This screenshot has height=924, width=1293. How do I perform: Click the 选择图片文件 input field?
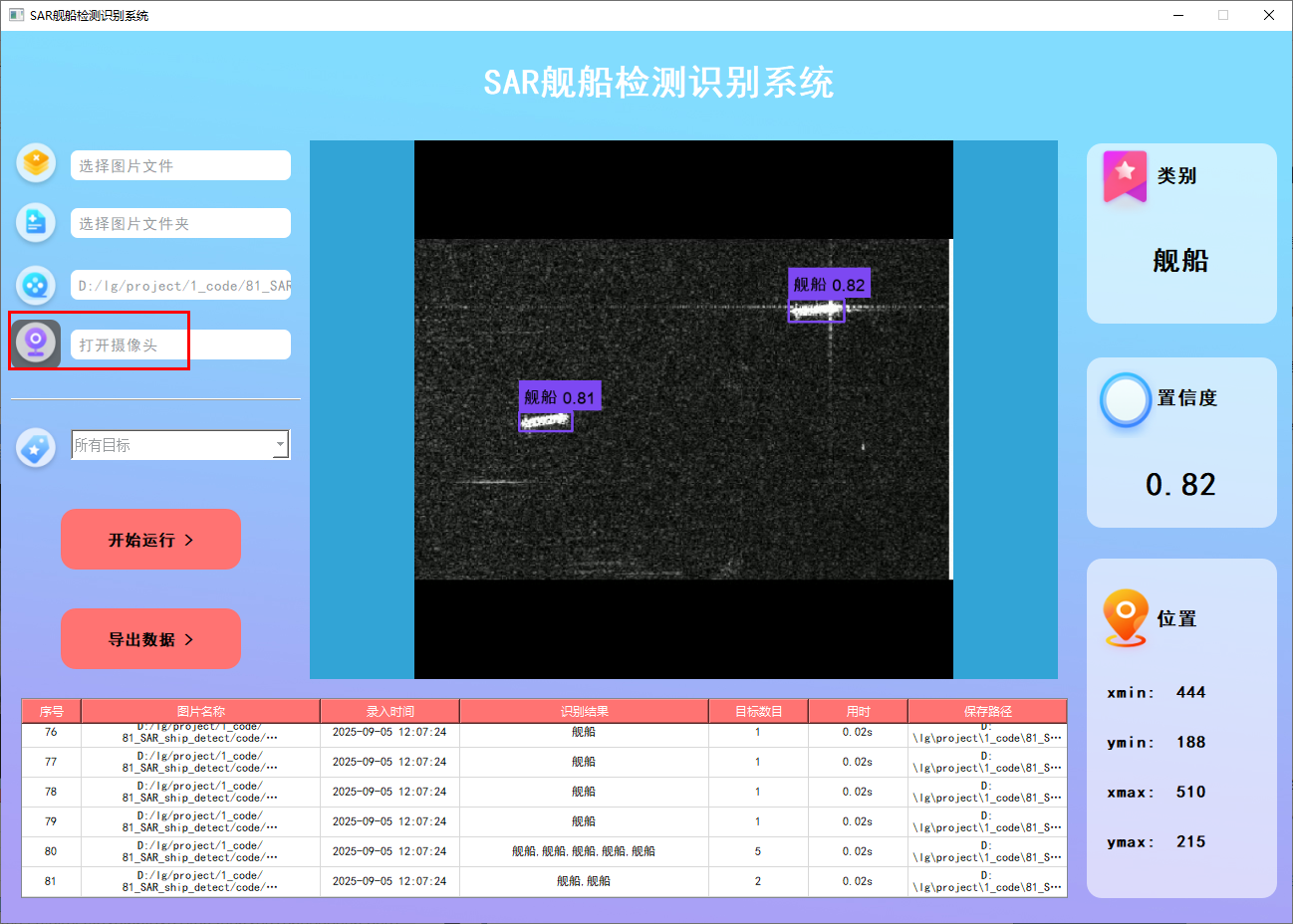pyautogui.click(x=180, y=165)
